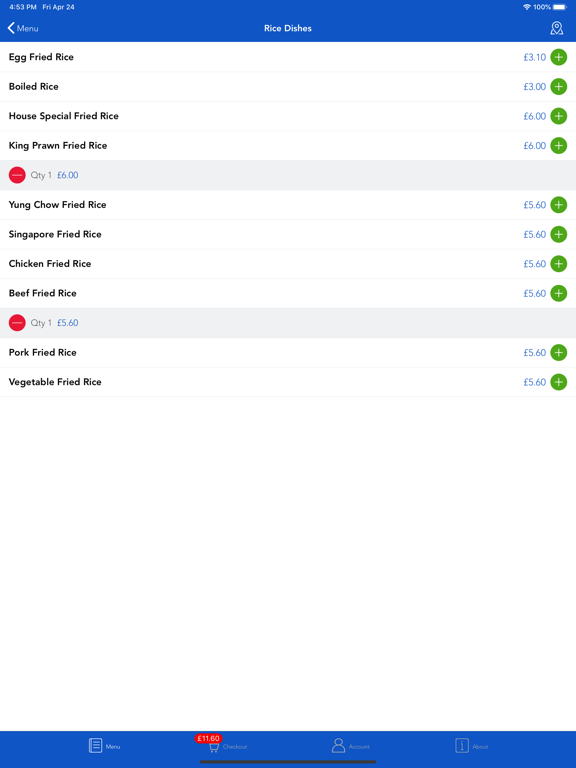The image size is (576, 768).
Task: Remove King Prawn Fried Rice with minus icon
Action: tap(17, 175)
